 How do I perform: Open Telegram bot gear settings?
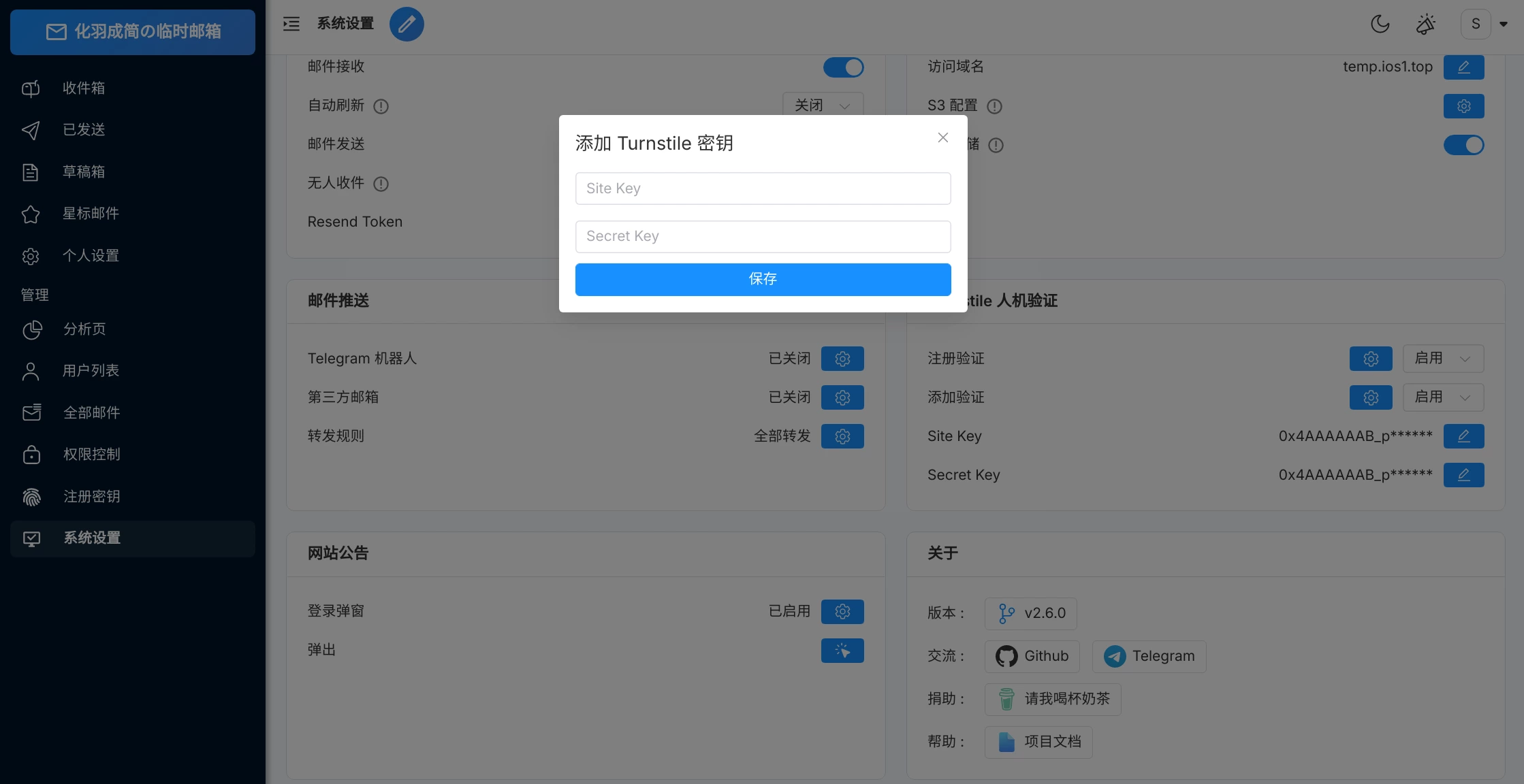coord(842,359)
